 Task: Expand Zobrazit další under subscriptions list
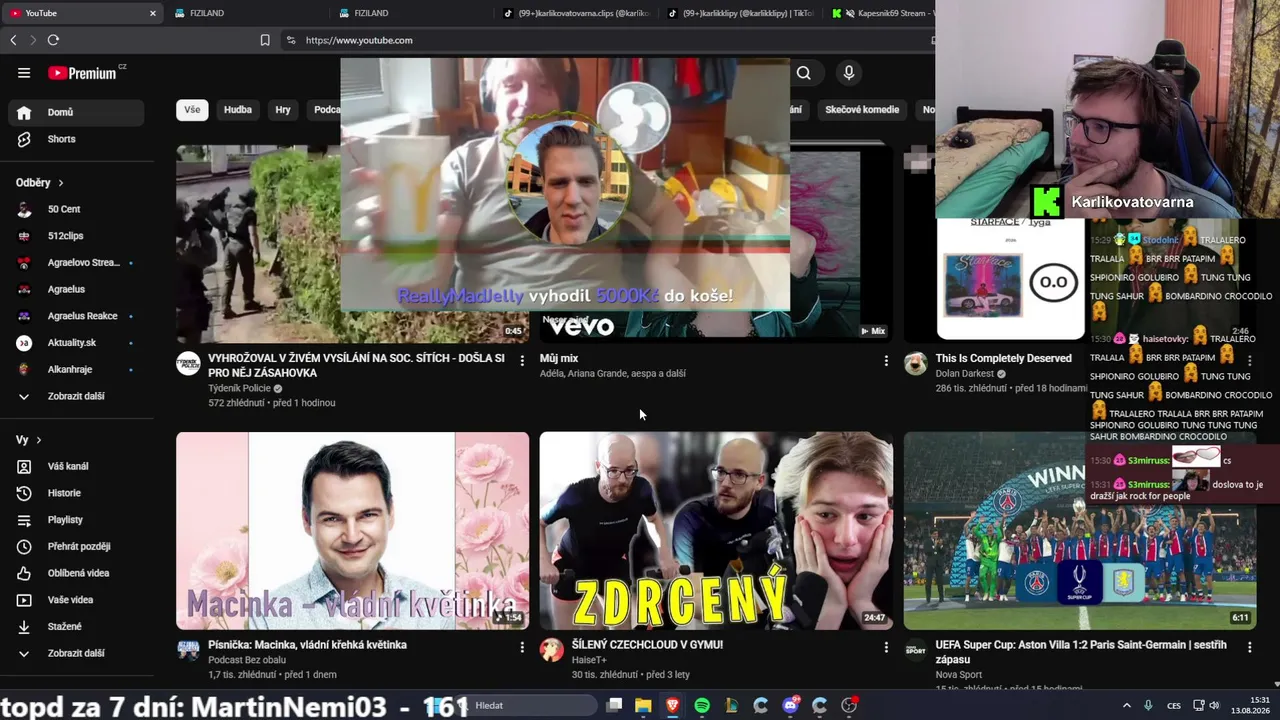point(76,396)
